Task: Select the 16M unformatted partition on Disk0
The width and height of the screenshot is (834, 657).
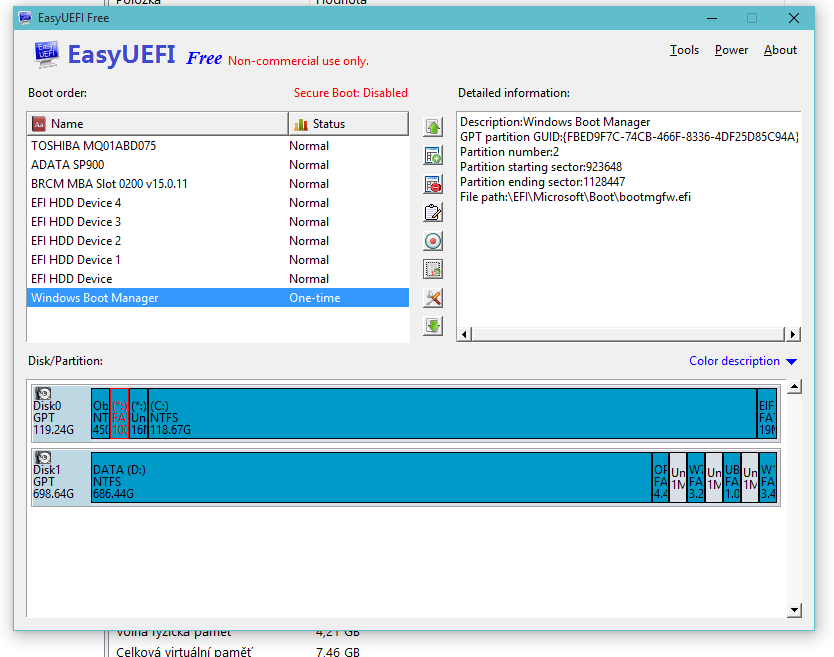Action: pyautogui.click(x=138, y=413)
